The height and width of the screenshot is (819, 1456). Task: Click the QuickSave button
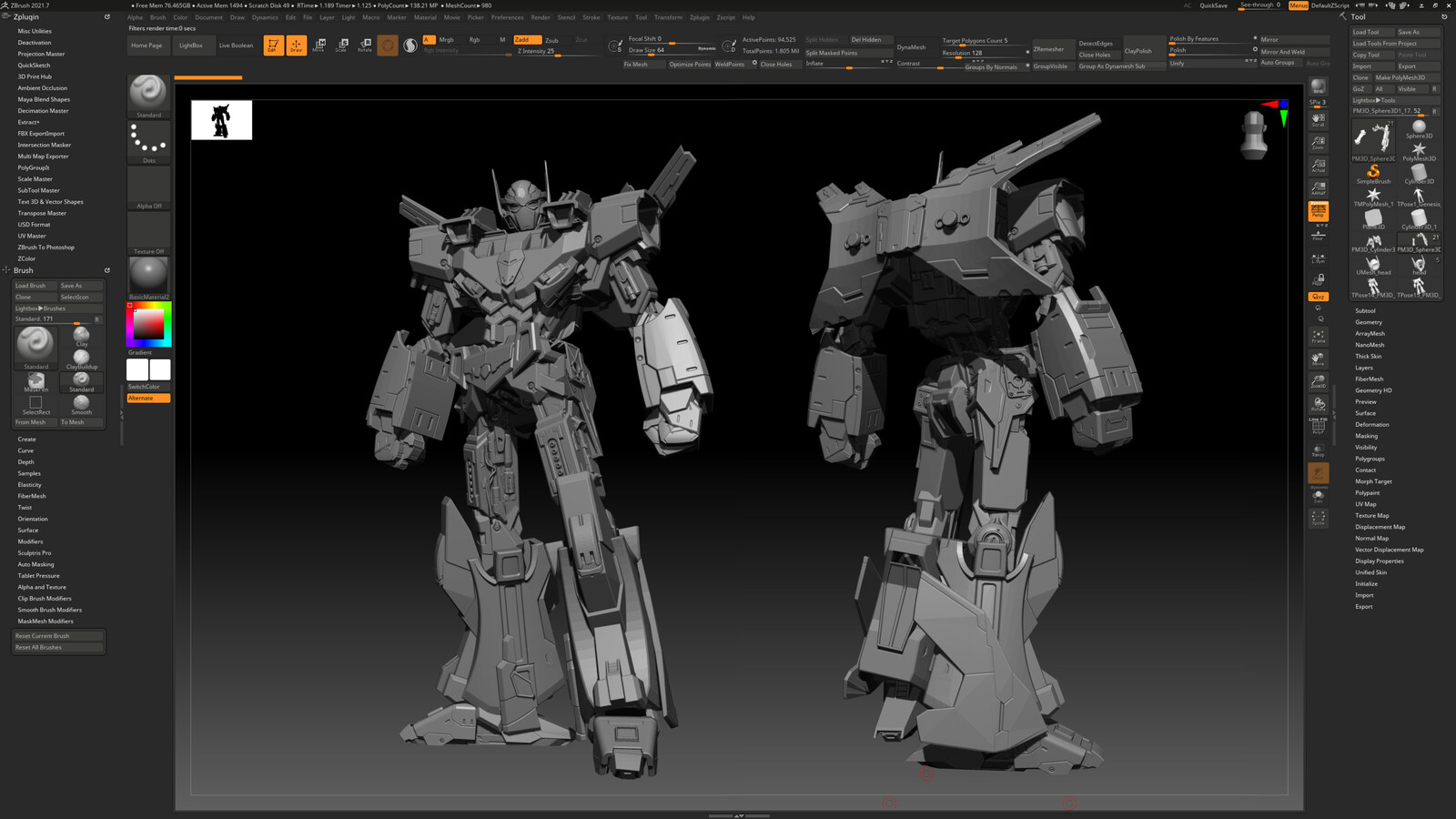1213,5
